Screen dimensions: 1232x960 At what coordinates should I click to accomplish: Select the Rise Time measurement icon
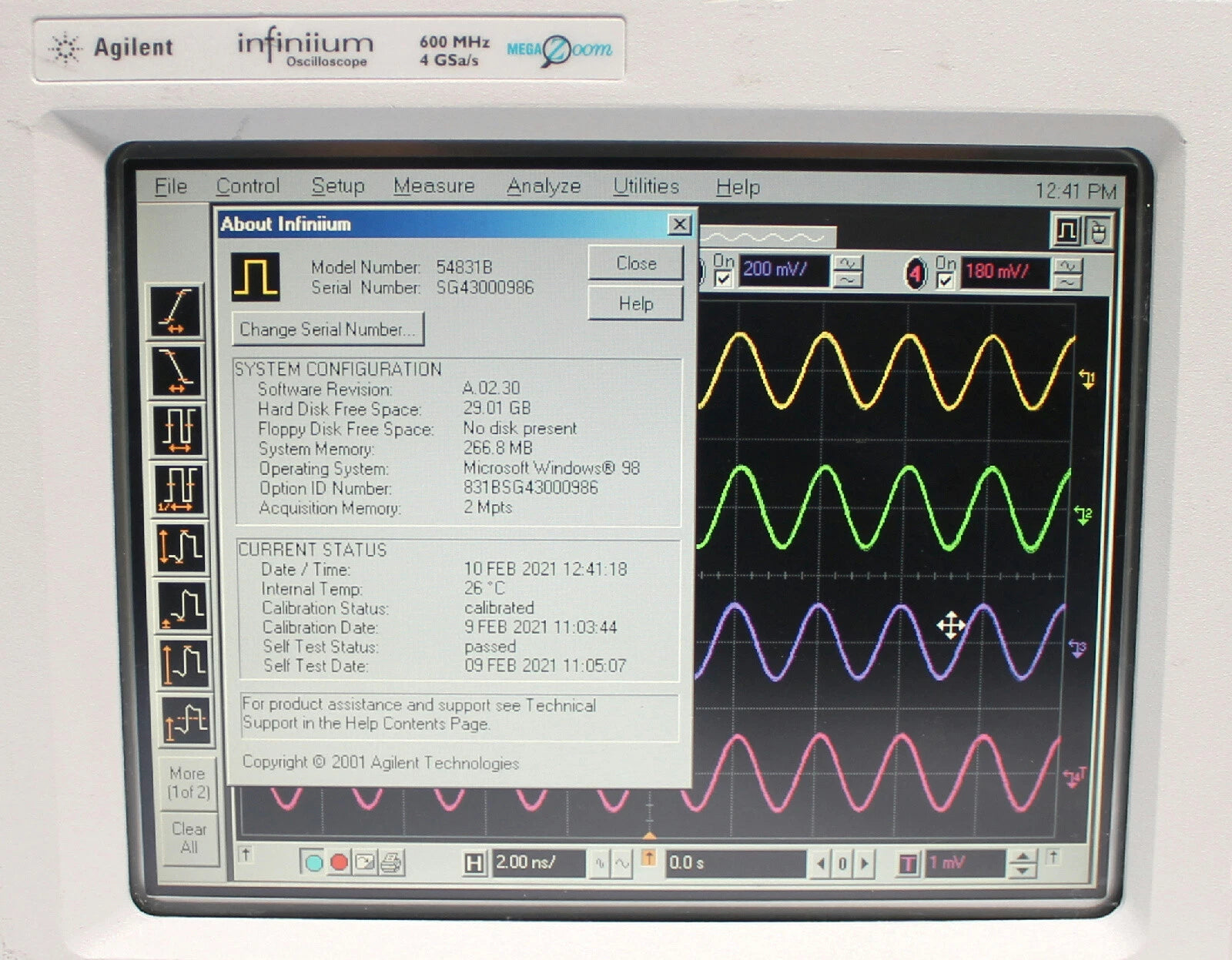point(176,311)
